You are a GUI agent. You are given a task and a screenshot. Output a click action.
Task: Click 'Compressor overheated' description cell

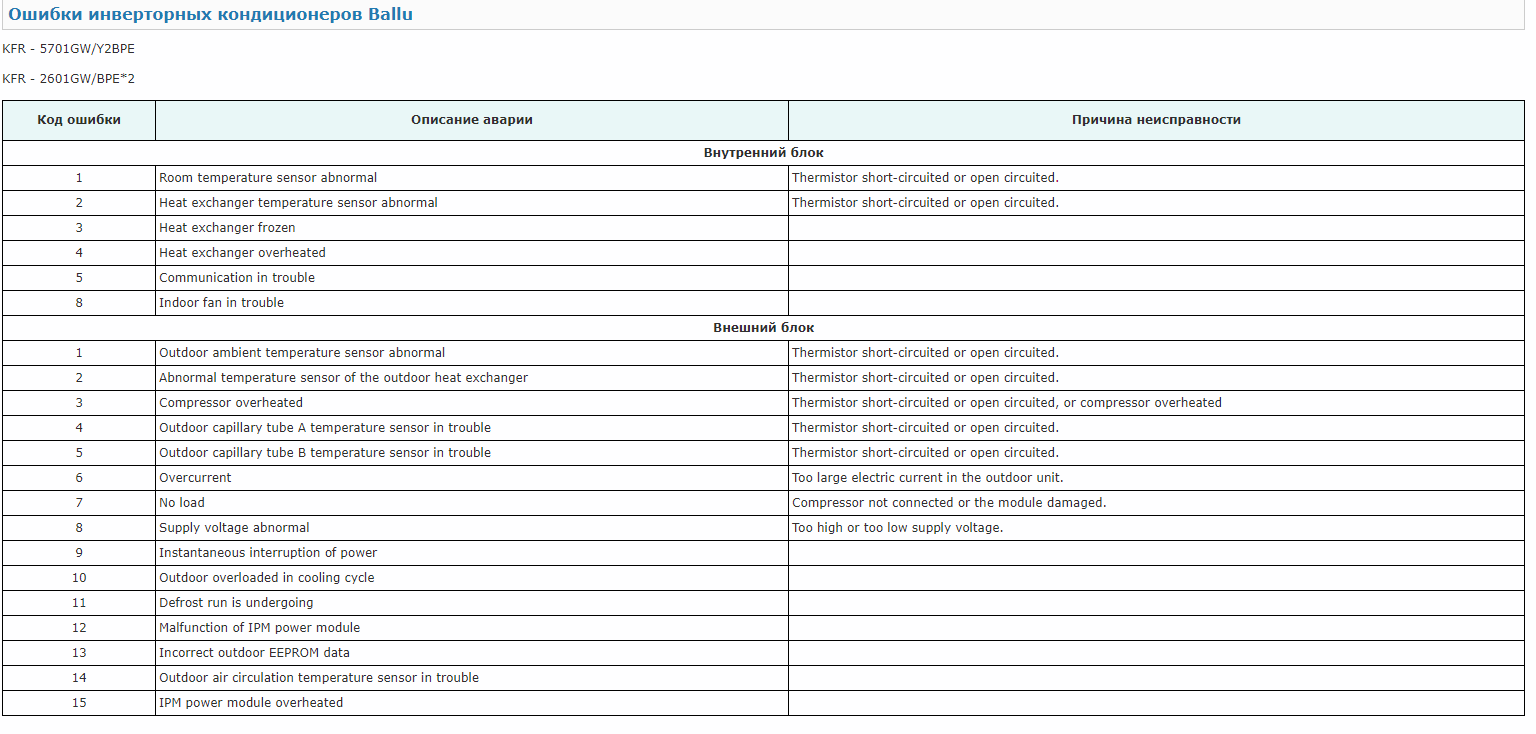231,403
